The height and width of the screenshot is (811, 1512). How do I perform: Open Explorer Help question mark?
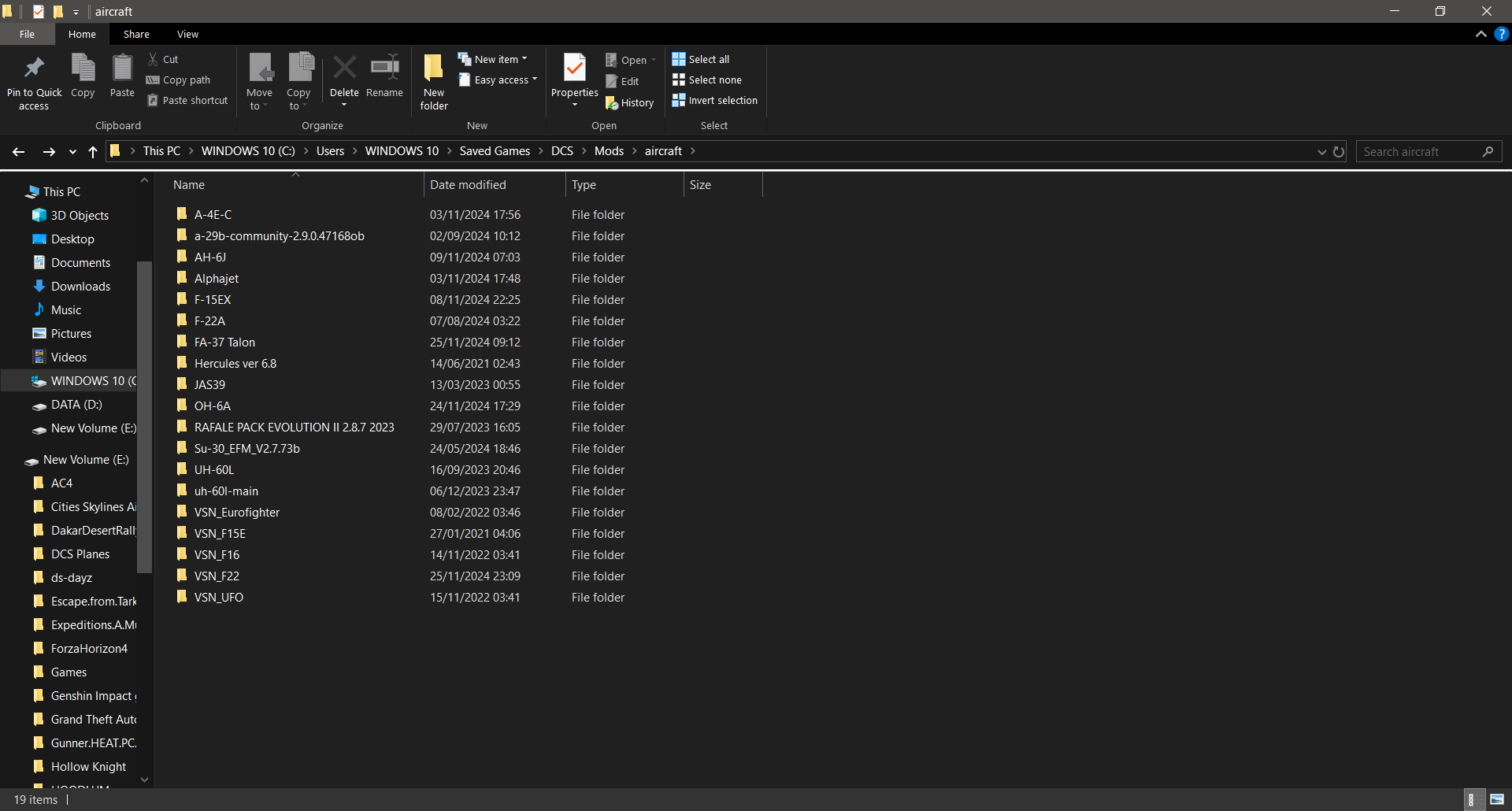coord(1502,34)
